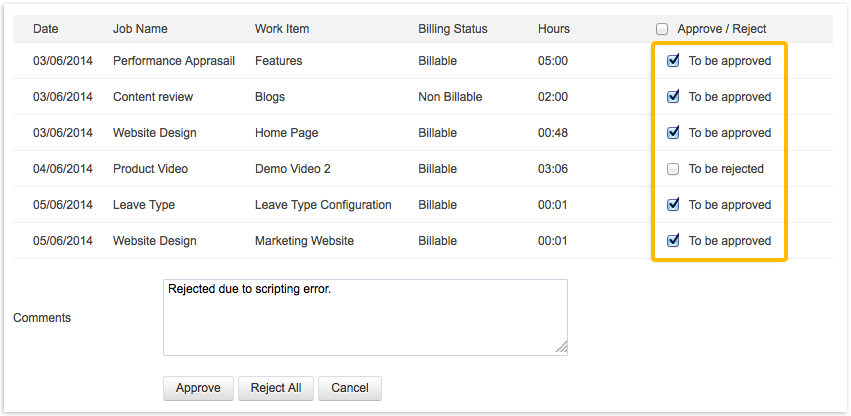Uncheck approval checkbox for Content review row
The image size is (851, 416).
coord(673,97)
